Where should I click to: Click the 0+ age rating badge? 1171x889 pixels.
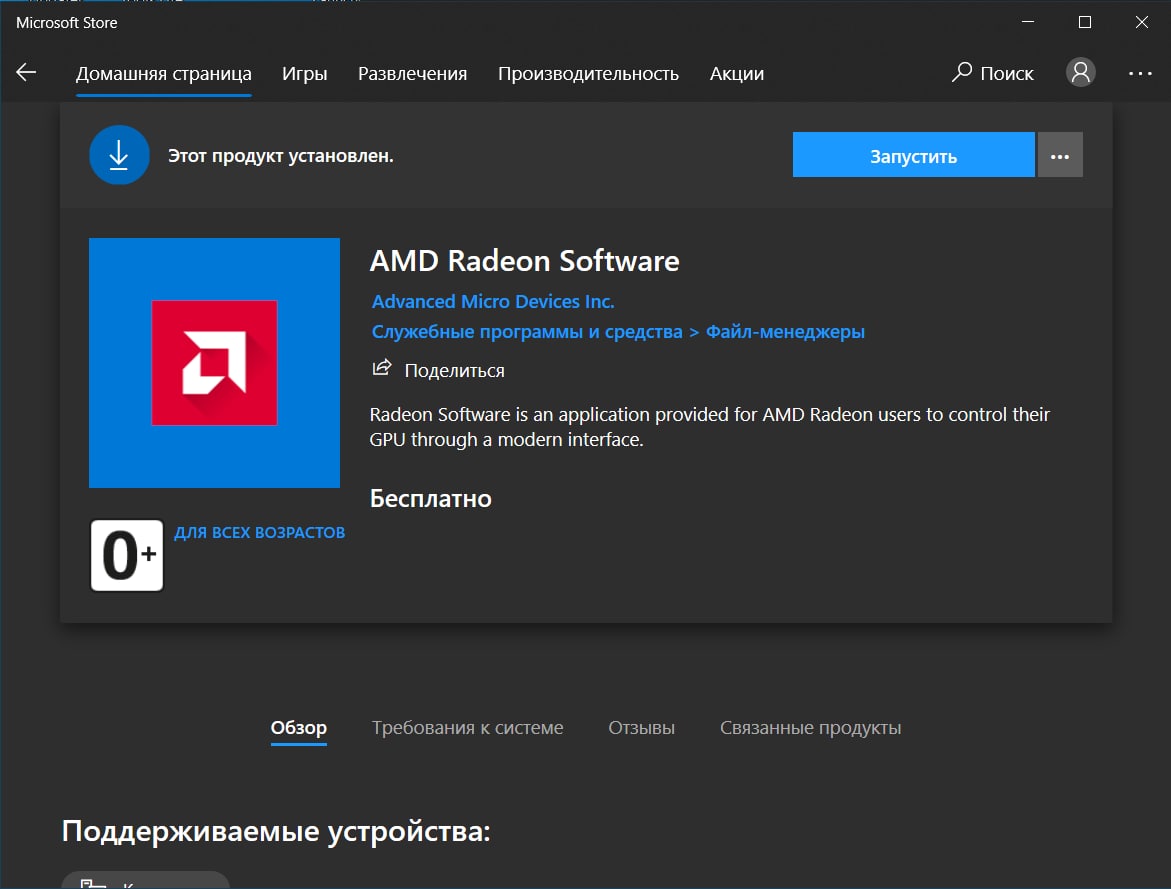pos(127,555)
